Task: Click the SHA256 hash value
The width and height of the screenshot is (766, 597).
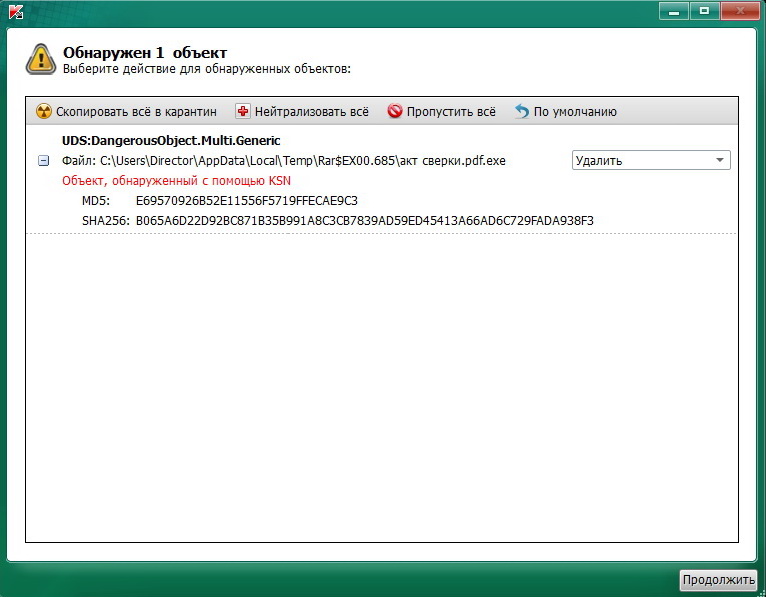Action: 364,221
